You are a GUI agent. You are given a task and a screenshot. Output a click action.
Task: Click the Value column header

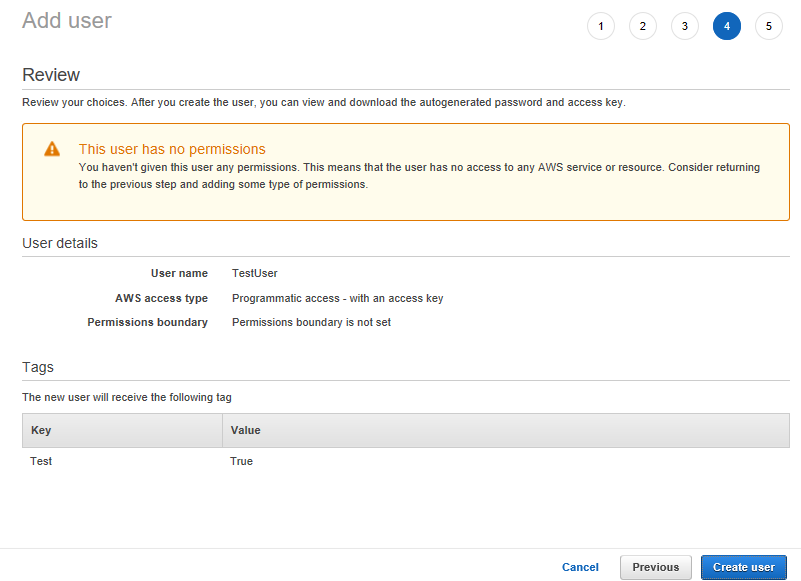245,430
